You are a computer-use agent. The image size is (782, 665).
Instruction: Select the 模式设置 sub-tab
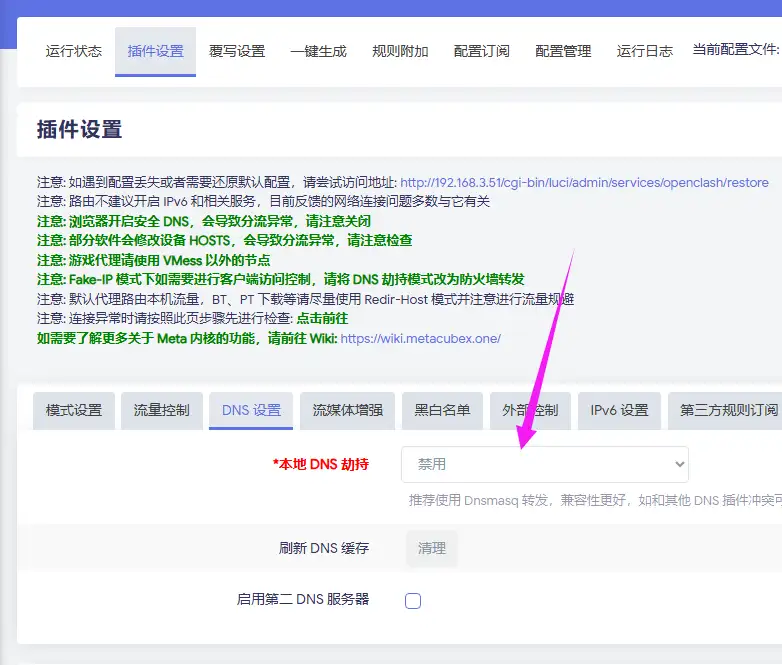74,410
